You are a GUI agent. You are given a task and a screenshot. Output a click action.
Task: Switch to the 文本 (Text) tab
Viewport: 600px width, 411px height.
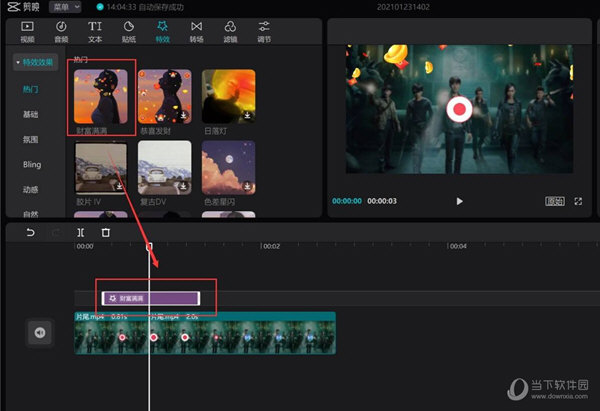point(95,30)
